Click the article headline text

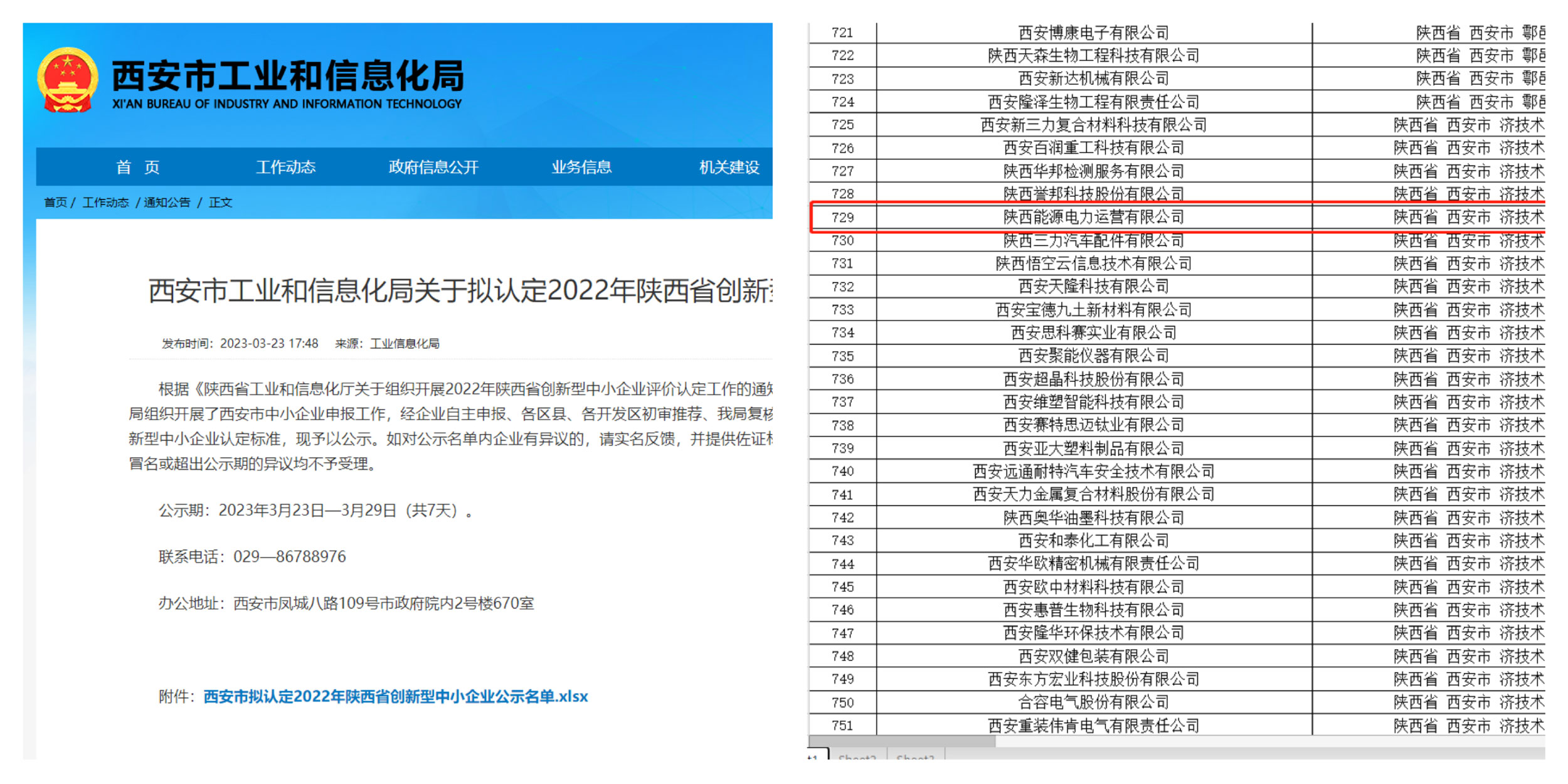(460, 291)
